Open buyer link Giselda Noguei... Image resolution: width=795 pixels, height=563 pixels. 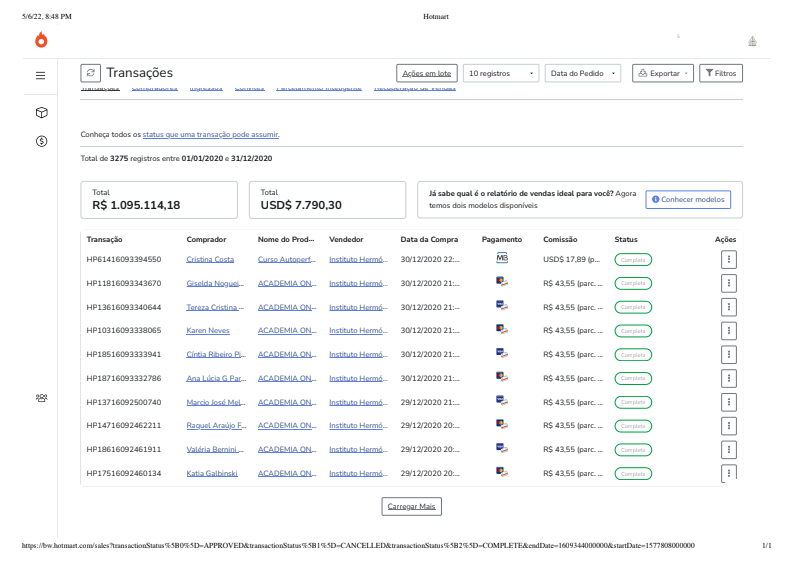point(215,284)
